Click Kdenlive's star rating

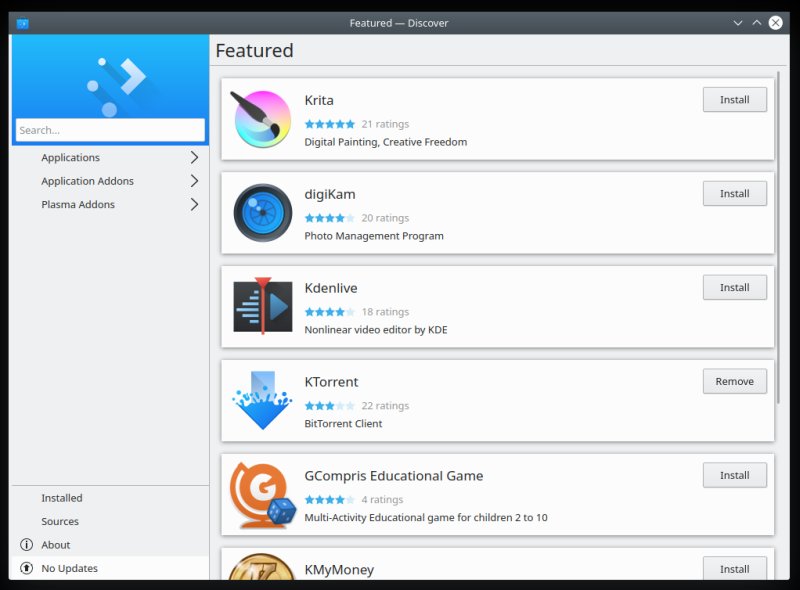click(330, 312)
